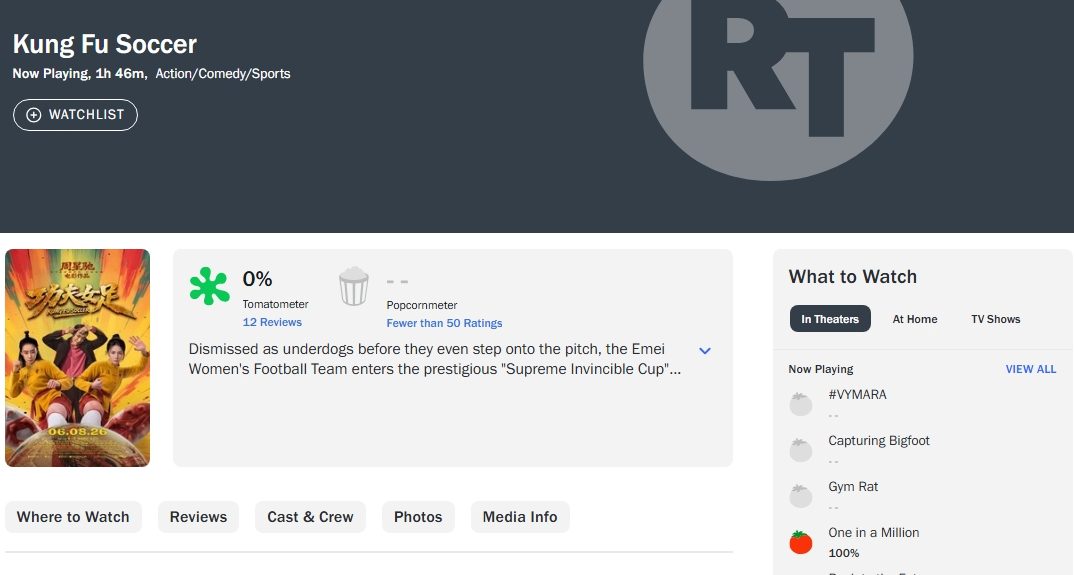Click the synopsis text about Emei team

434,359
